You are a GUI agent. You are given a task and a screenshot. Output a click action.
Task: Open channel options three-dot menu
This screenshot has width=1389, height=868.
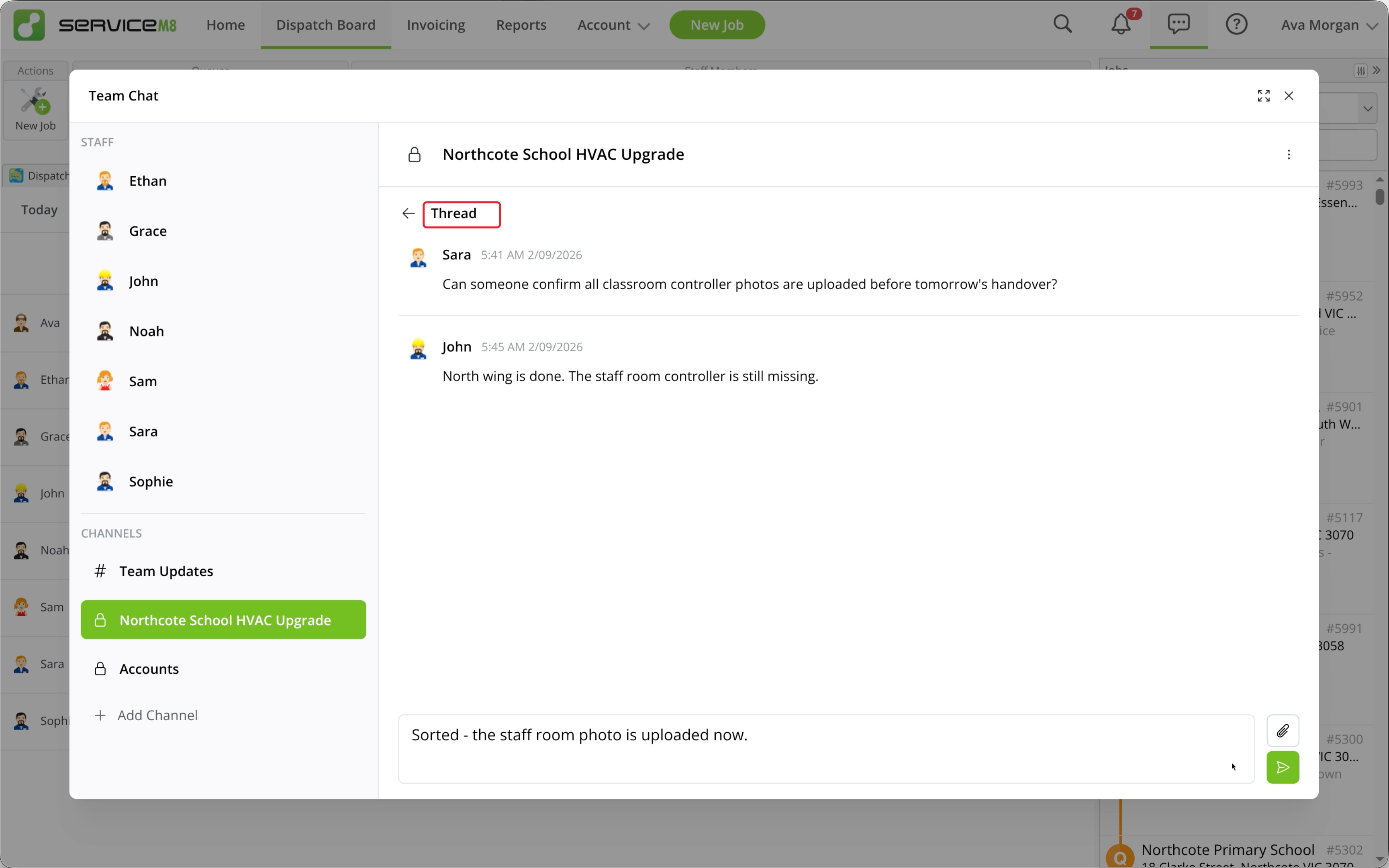point(1289,155)
